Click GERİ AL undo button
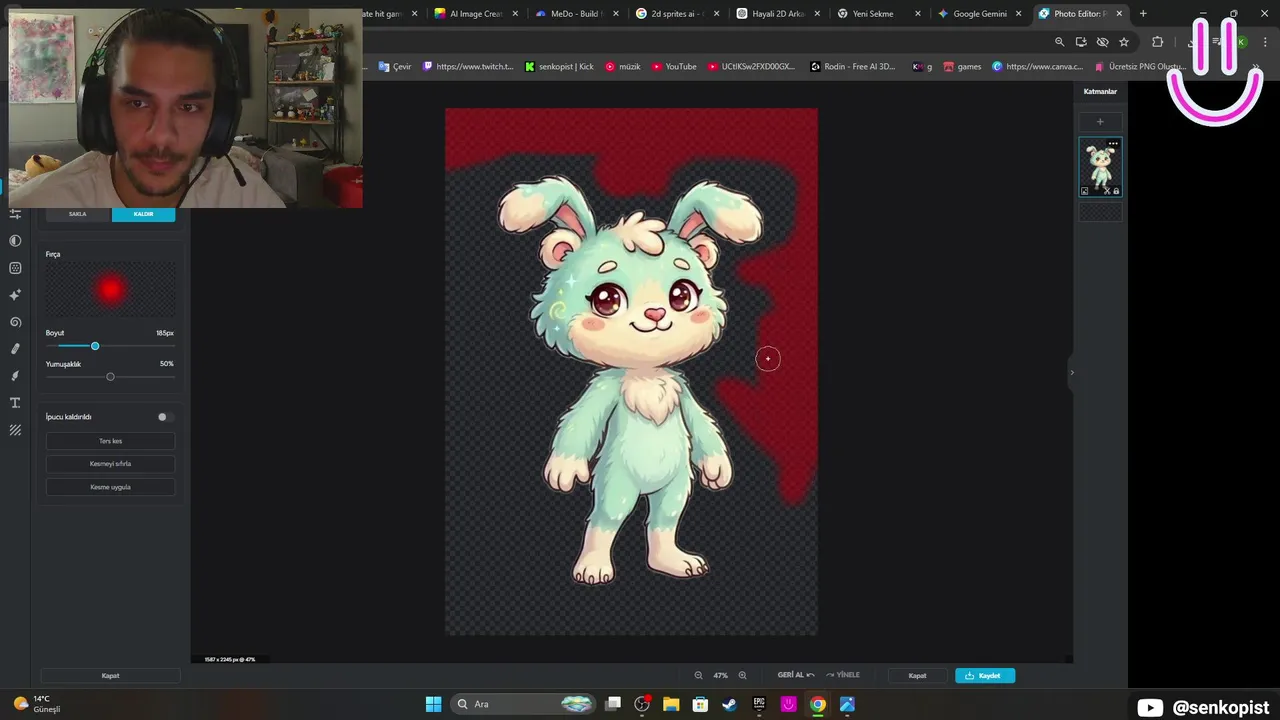The width and height of the screenshot is (1280, 720). click(x=796, y=675)
